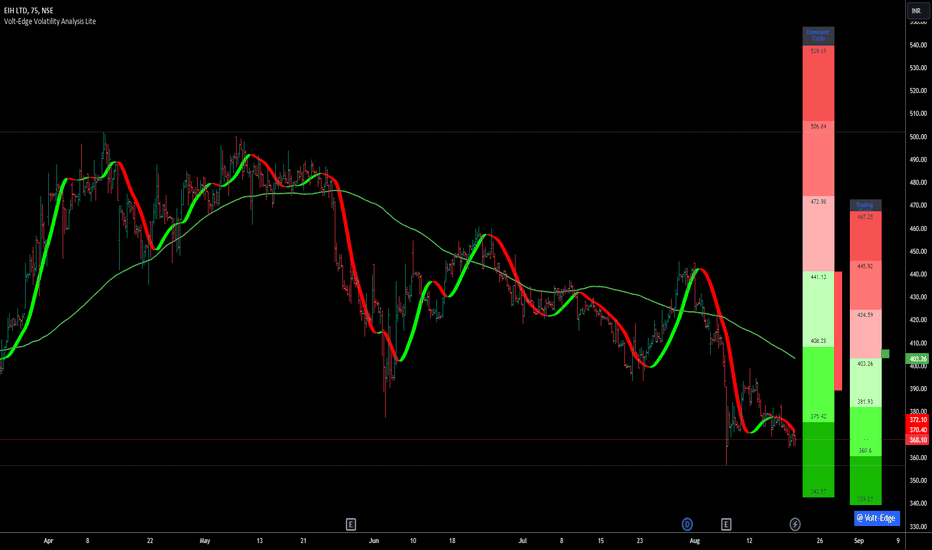The width and height of the screenshot is (932, 550).
Task: Click the red 368.10 price axis label
Action: point(918,440)
